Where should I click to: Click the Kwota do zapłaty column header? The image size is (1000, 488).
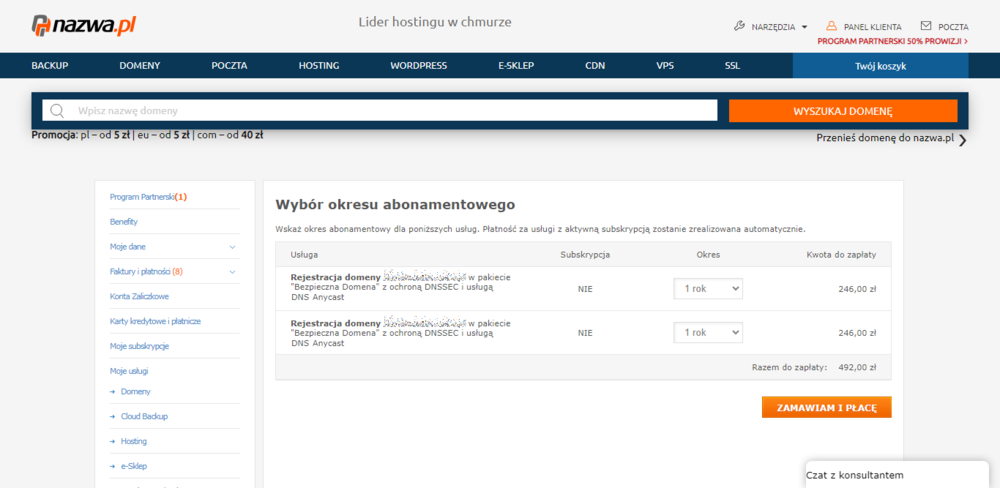[841, 255]
